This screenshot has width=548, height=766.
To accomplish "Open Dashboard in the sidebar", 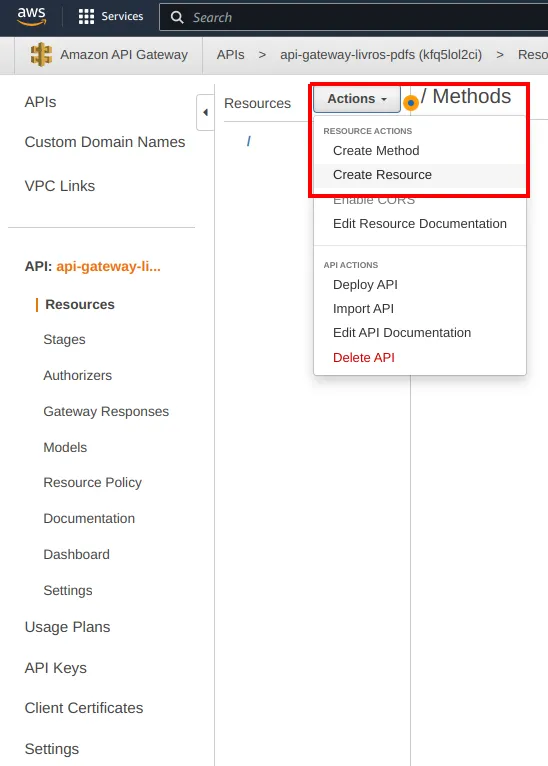I will point(77,554).
